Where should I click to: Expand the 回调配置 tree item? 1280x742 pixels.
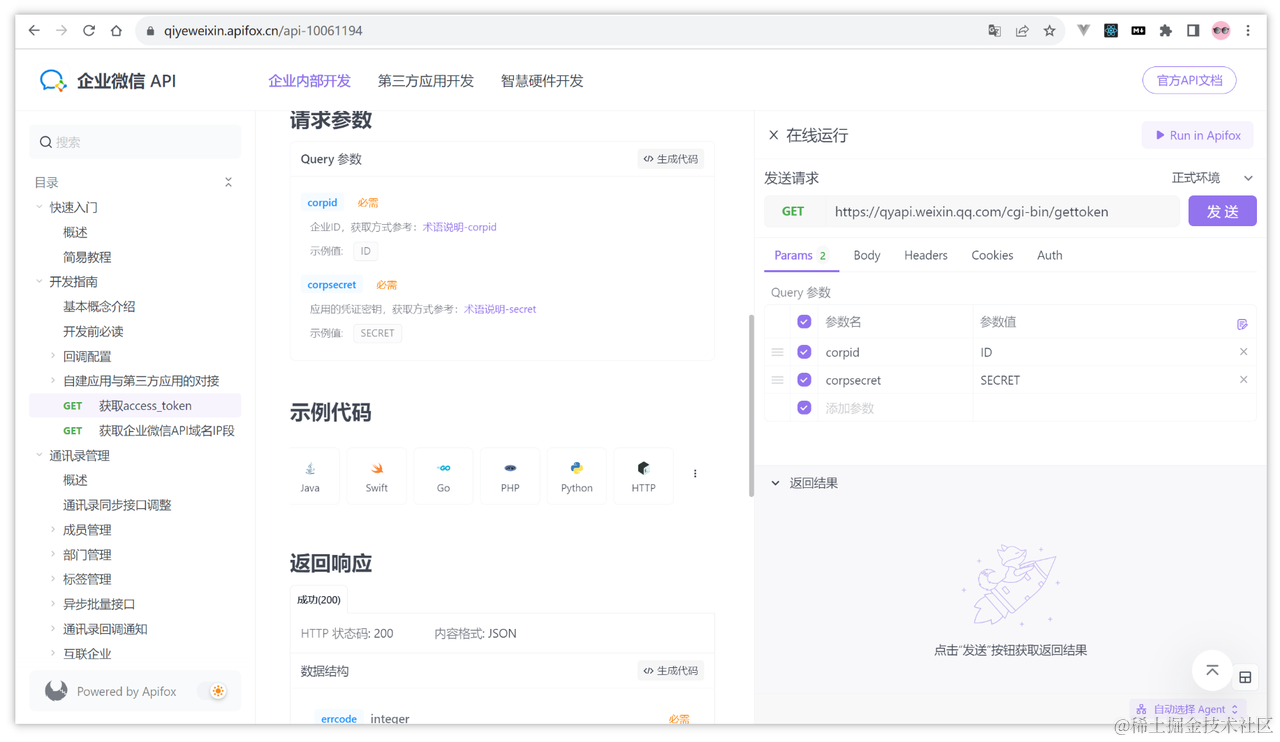(53, 356)
